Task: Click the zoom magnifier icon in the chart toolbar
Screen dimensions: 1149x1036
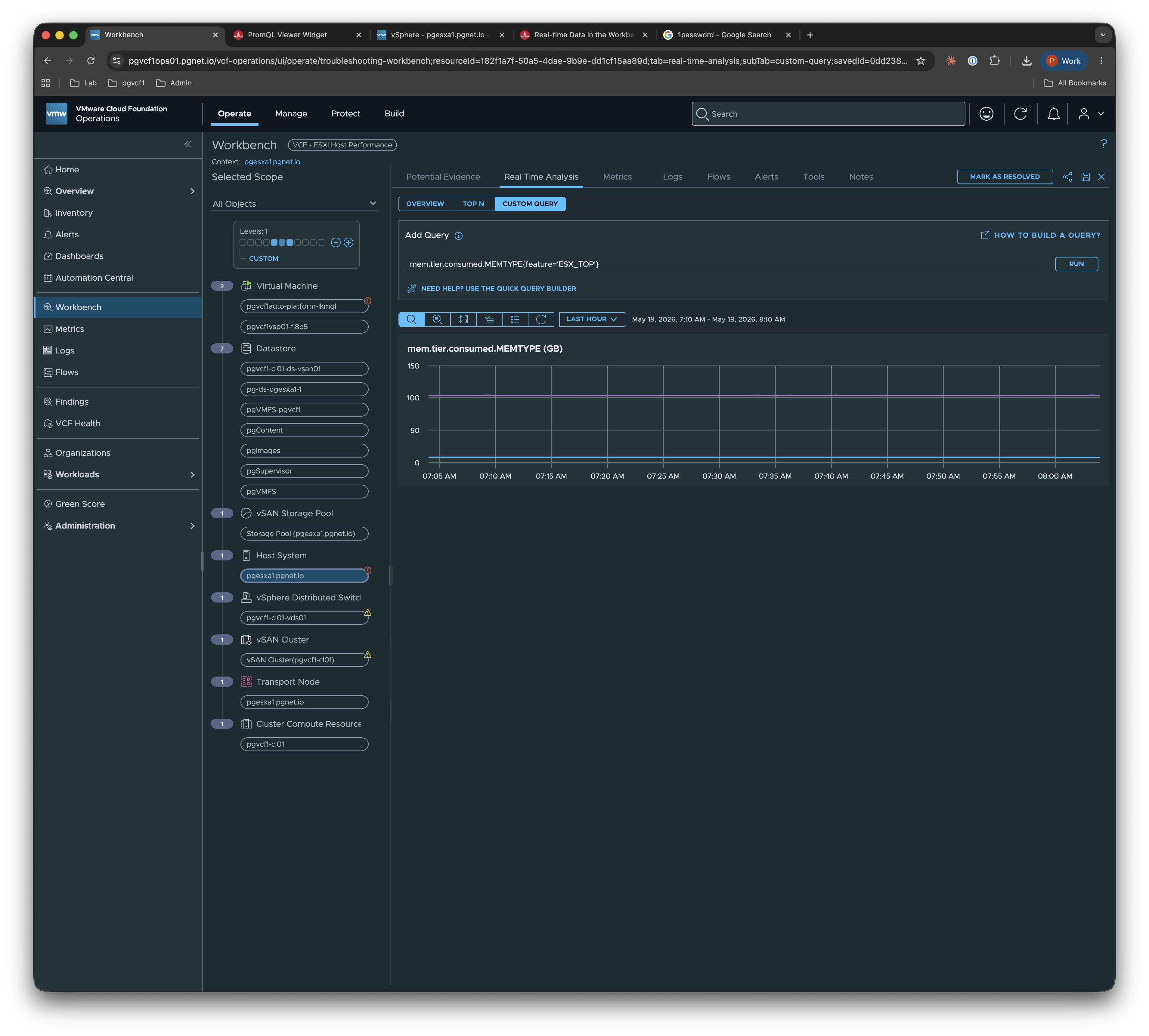Action: 411,319
